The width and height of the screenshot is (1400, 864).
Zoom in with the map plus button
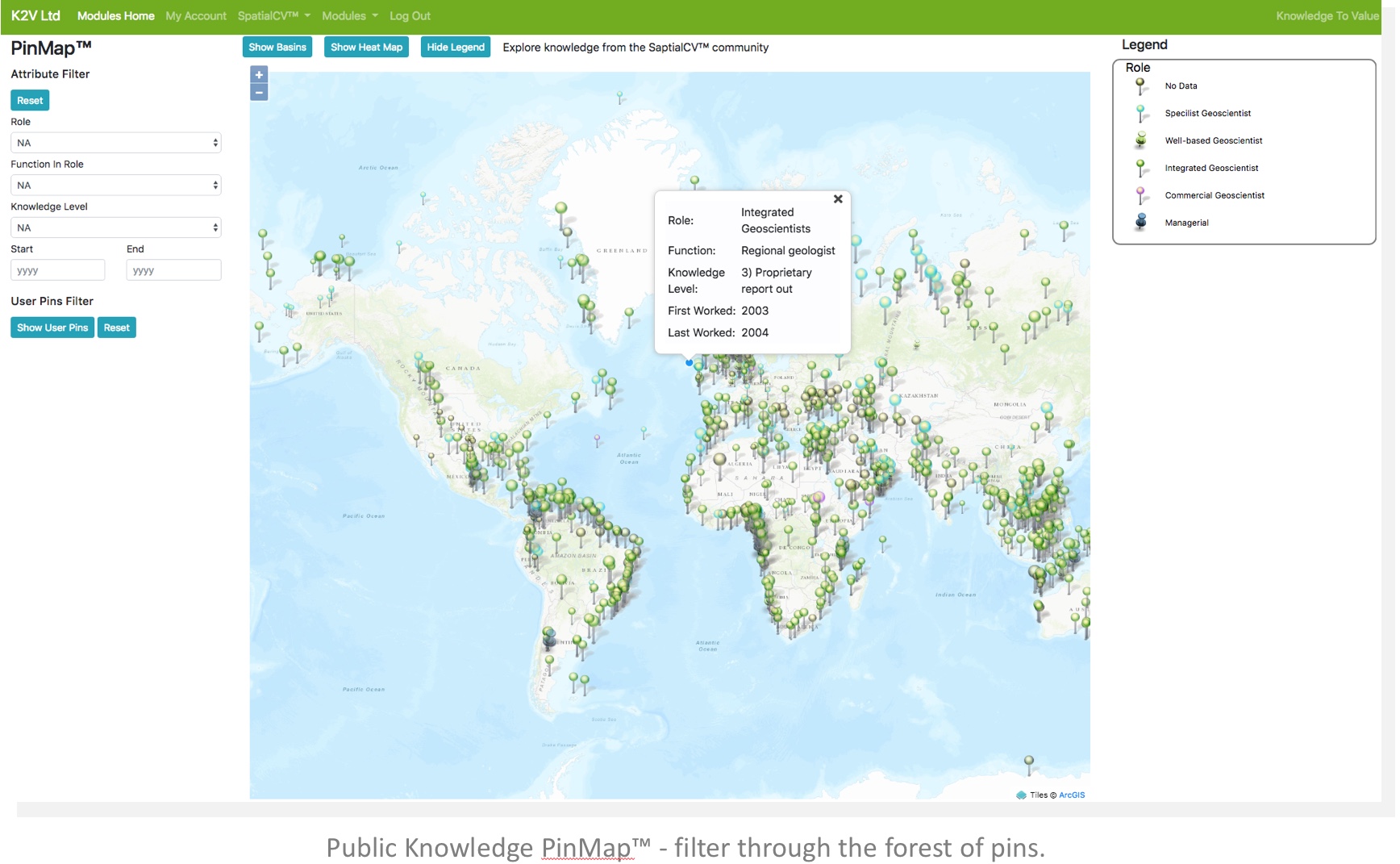click(x=259, y=75)
